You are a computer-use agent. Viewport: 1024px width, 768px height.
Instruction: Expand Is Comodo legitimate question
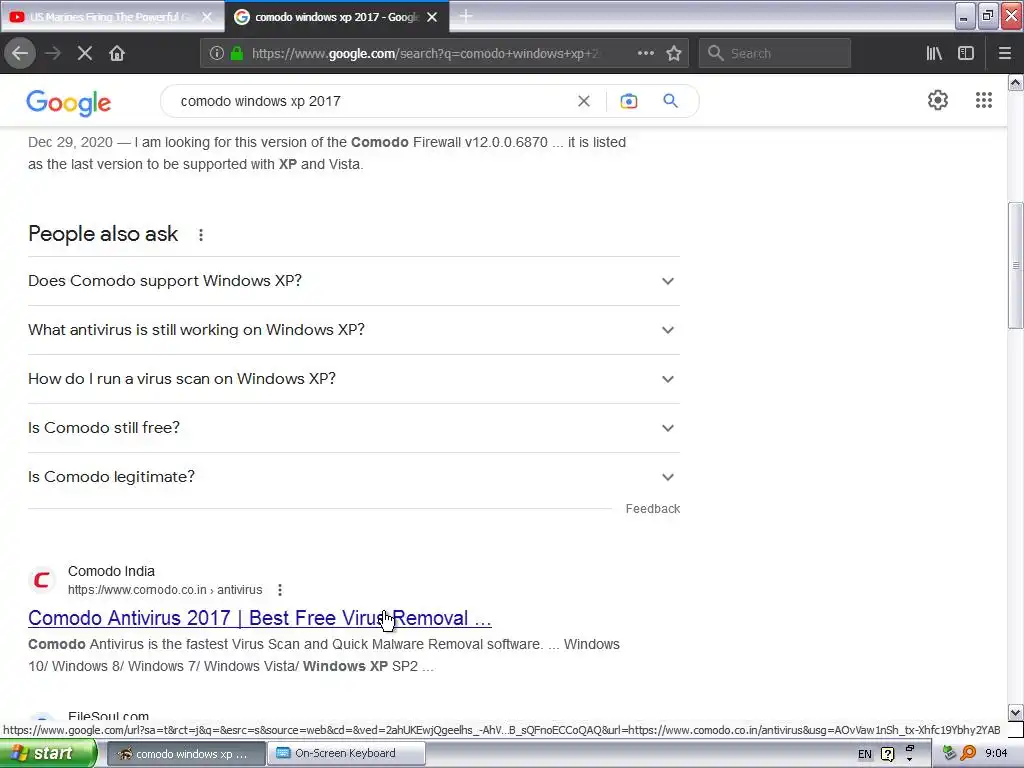pyautogui.click(x=354, y=477)
